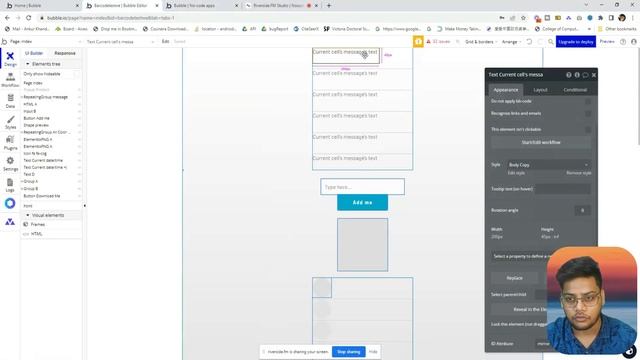Viewport: 640px width, 360px height.
Task: Click the property editor comment icon
Action: point(585,75)
